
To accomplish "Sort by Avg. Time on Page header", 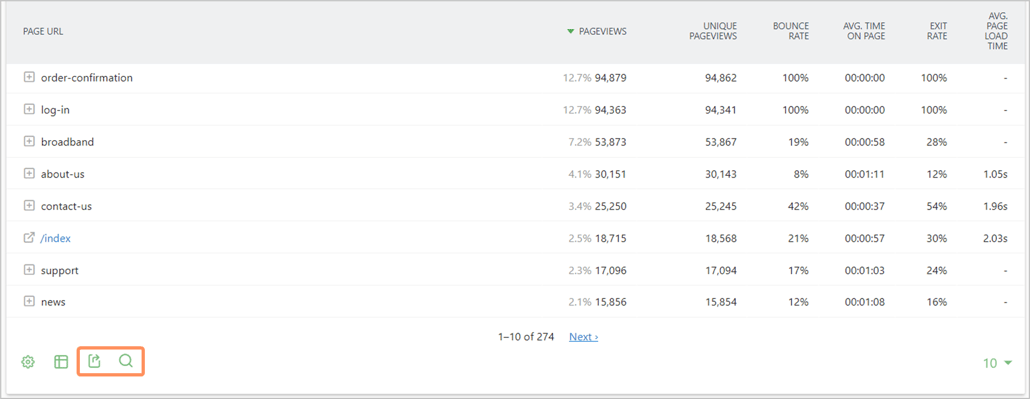I will pyautogui.click(x=864, y=32).
